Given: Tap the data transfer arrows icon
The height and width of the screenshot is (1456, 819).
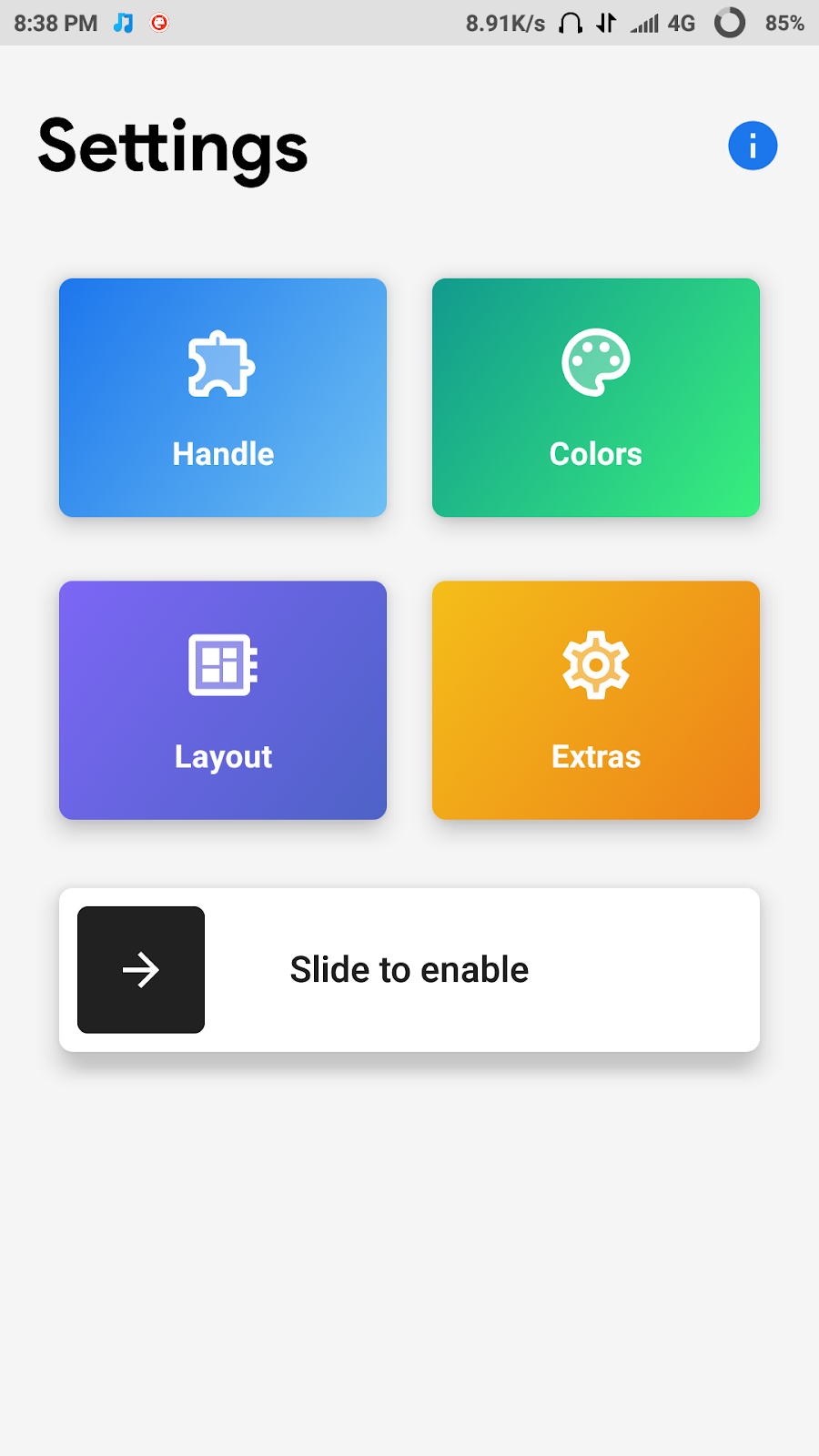Looking at the screenshot, I should (606, 23).
